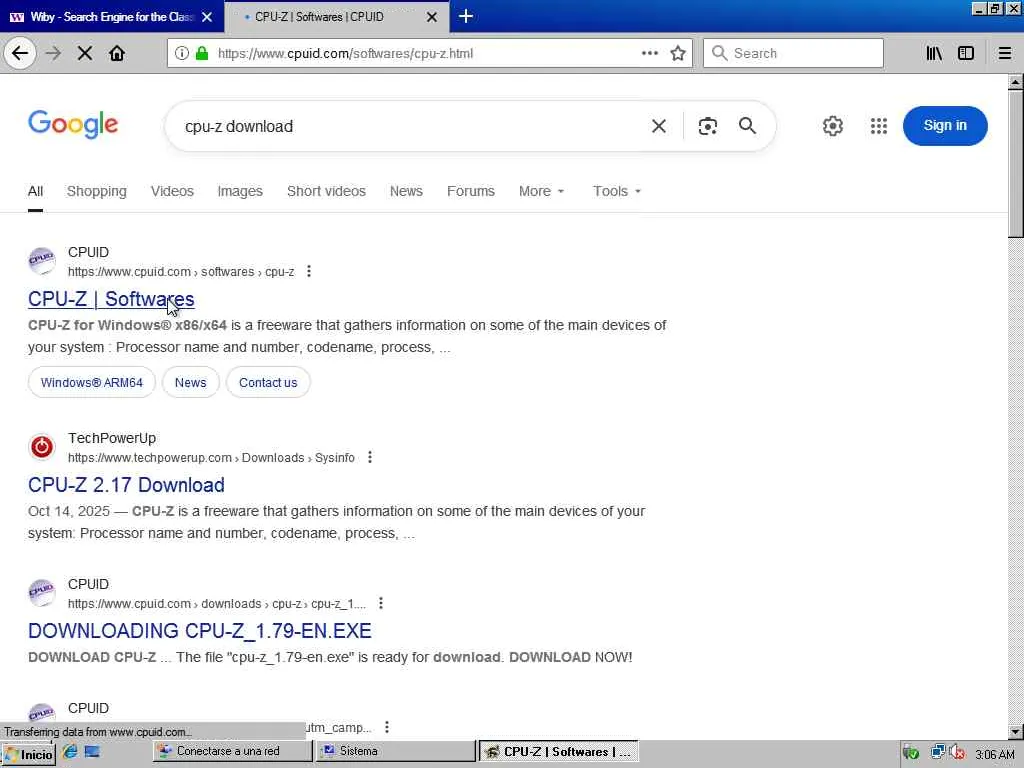Switch to Conectarse a una red window

click(x=232, y=751)
